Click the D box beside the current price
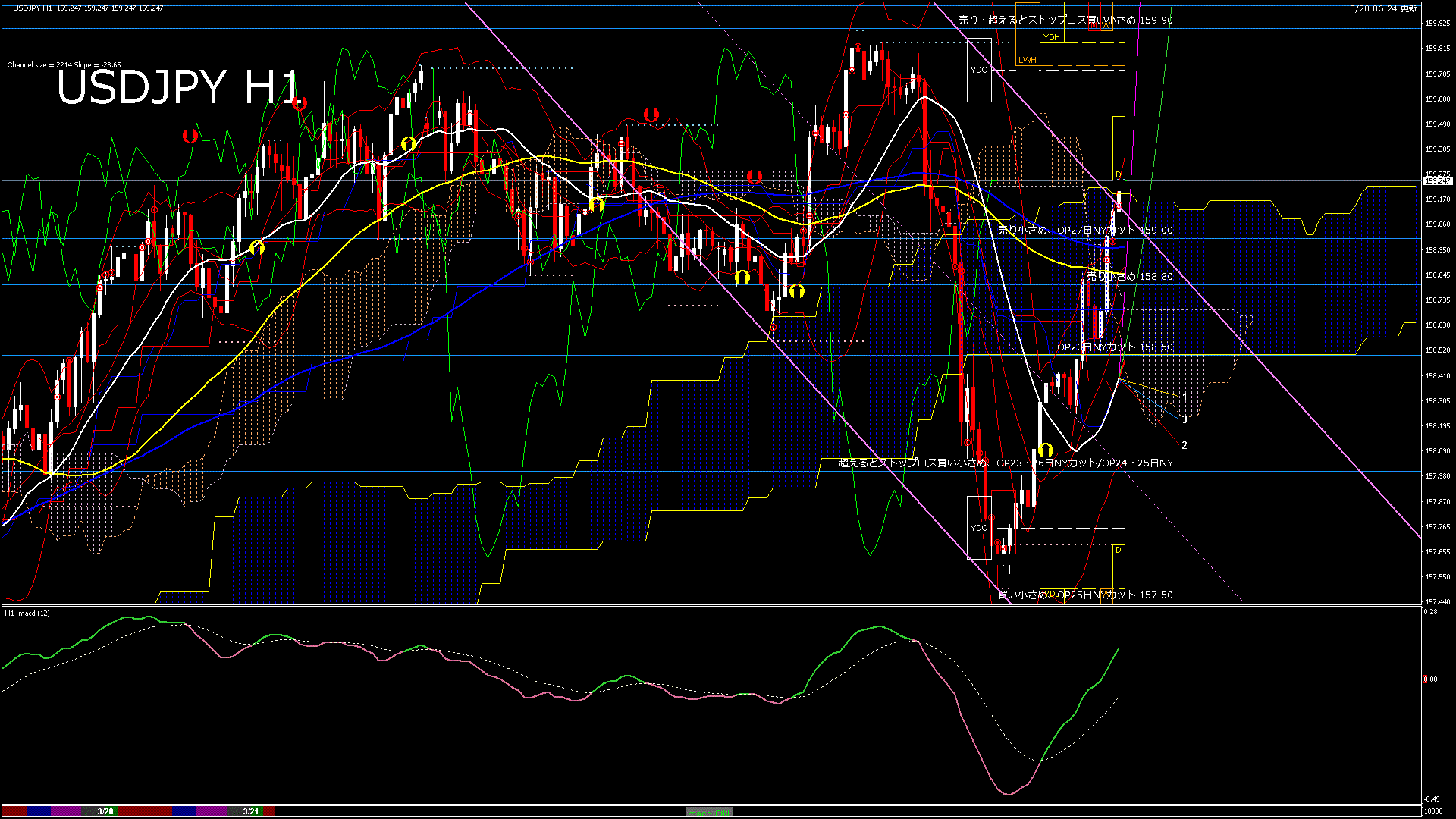The image size is (1456, 819). coord(1118,174)
